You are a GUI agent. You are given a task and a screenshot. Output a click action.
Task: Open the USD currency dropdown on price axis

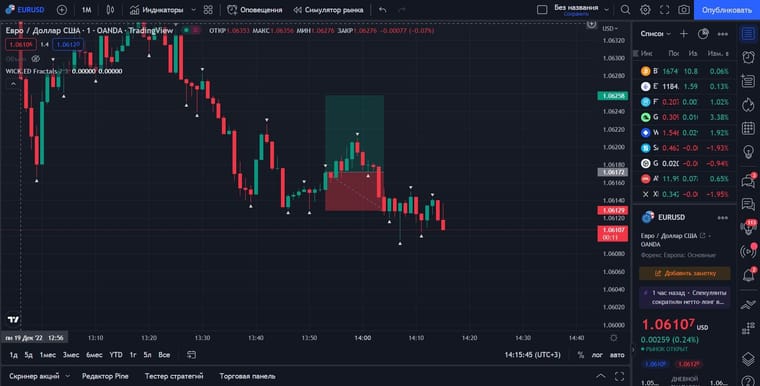click(610, 29)
